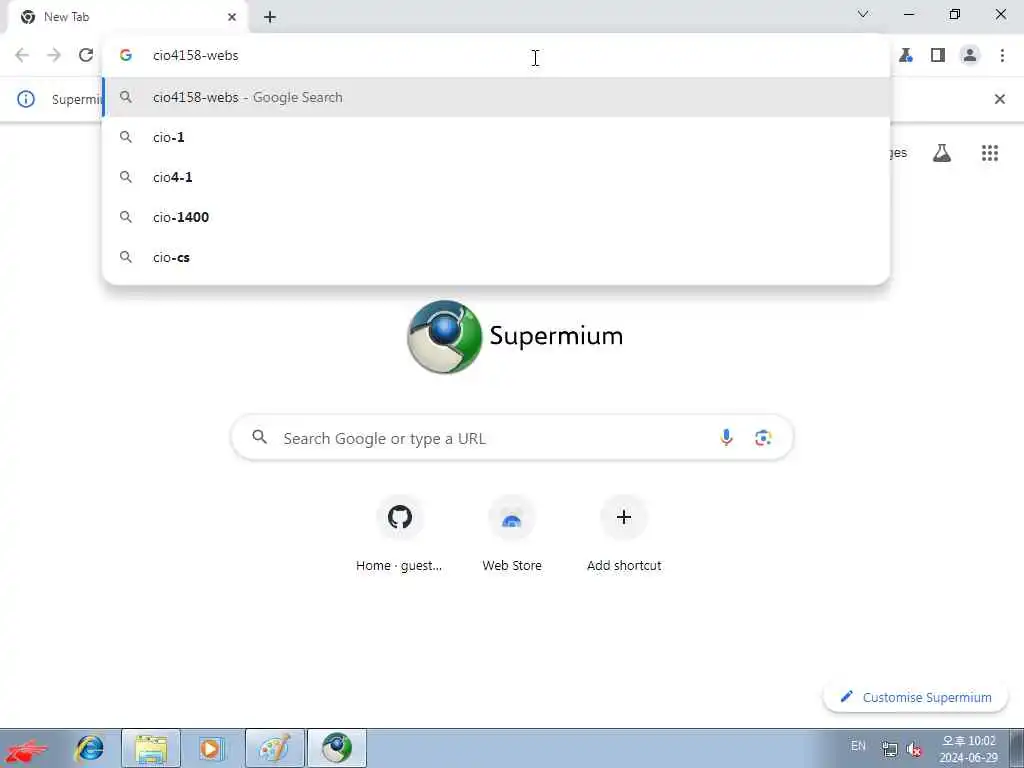Viewport: 1024px width, 768px height.
Task: Close the New Tab tab
Action: [x=232, y=17]
